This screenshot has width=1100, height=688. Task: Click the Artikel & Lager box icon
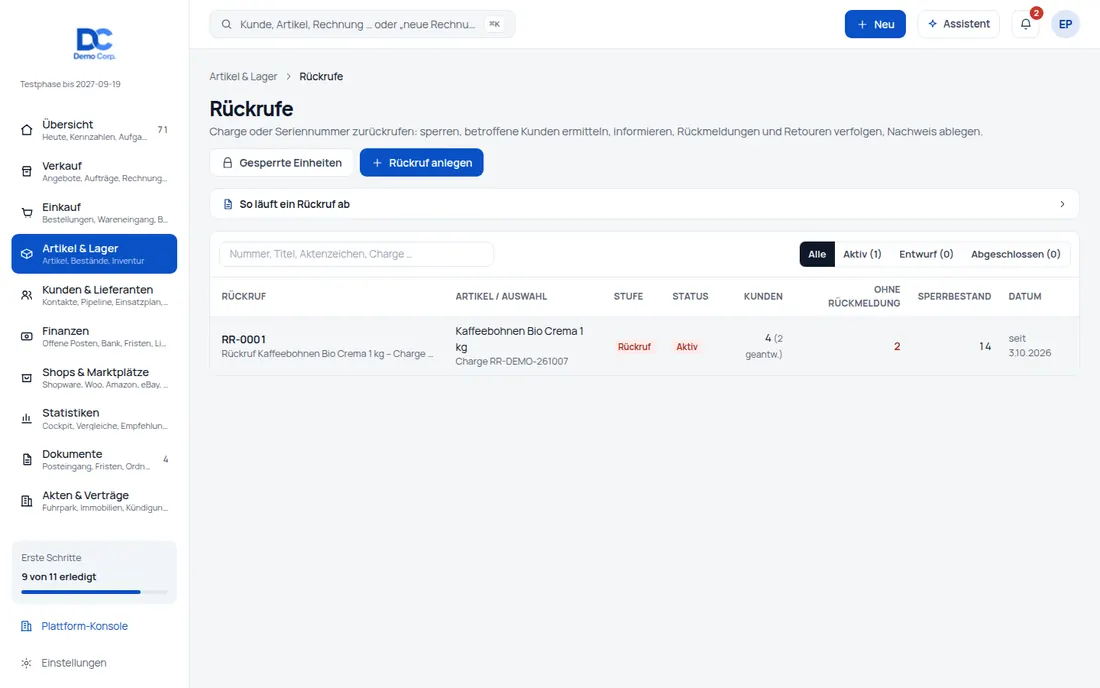pos(27,254)
